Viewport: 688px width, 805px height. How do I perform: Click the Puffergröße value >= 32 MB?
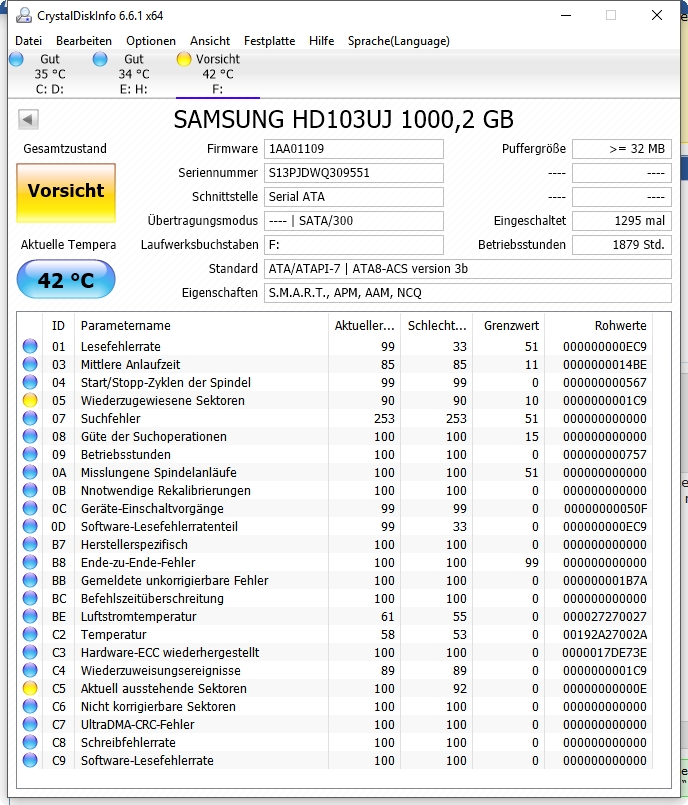pyautogui.click(x=622, y=149)
